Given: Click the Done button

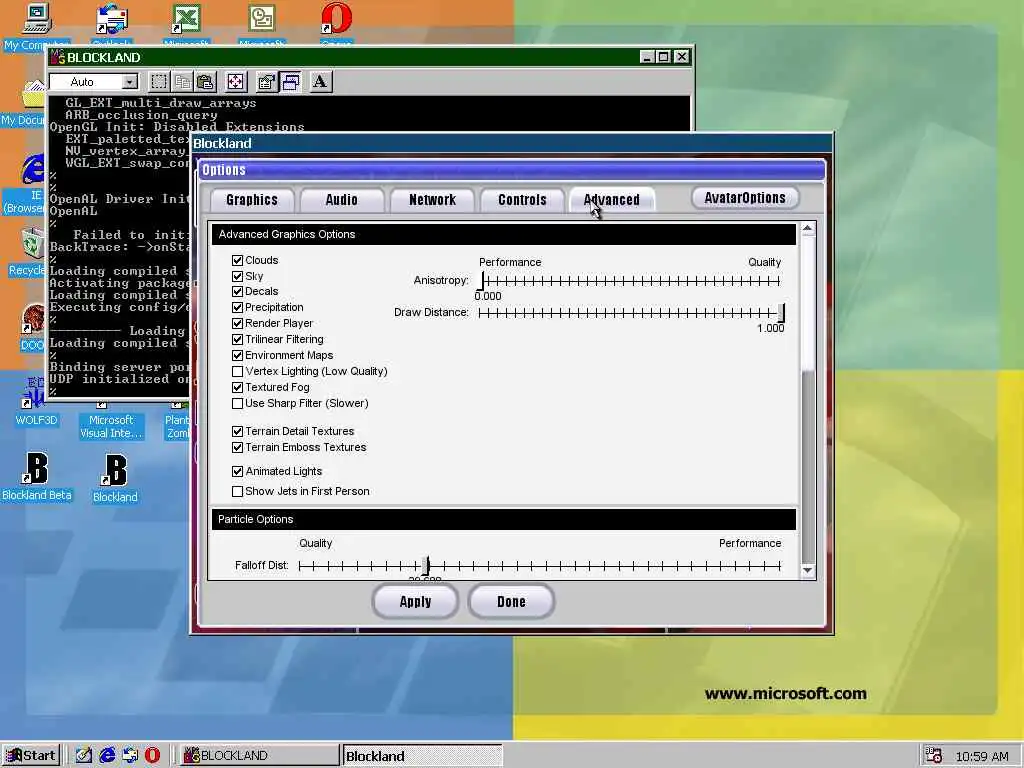Looking at the screenshot, I should point(511,601).
